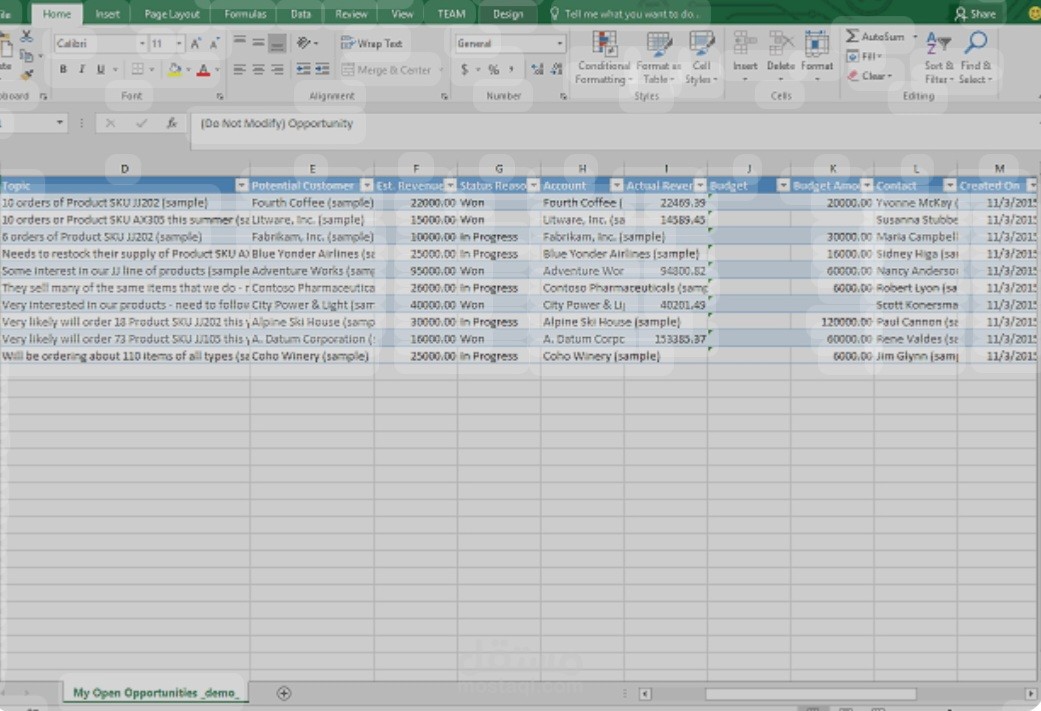Screen dimensions: 1041x711
Task: Open font size dropdown
Action: point(179,44)
